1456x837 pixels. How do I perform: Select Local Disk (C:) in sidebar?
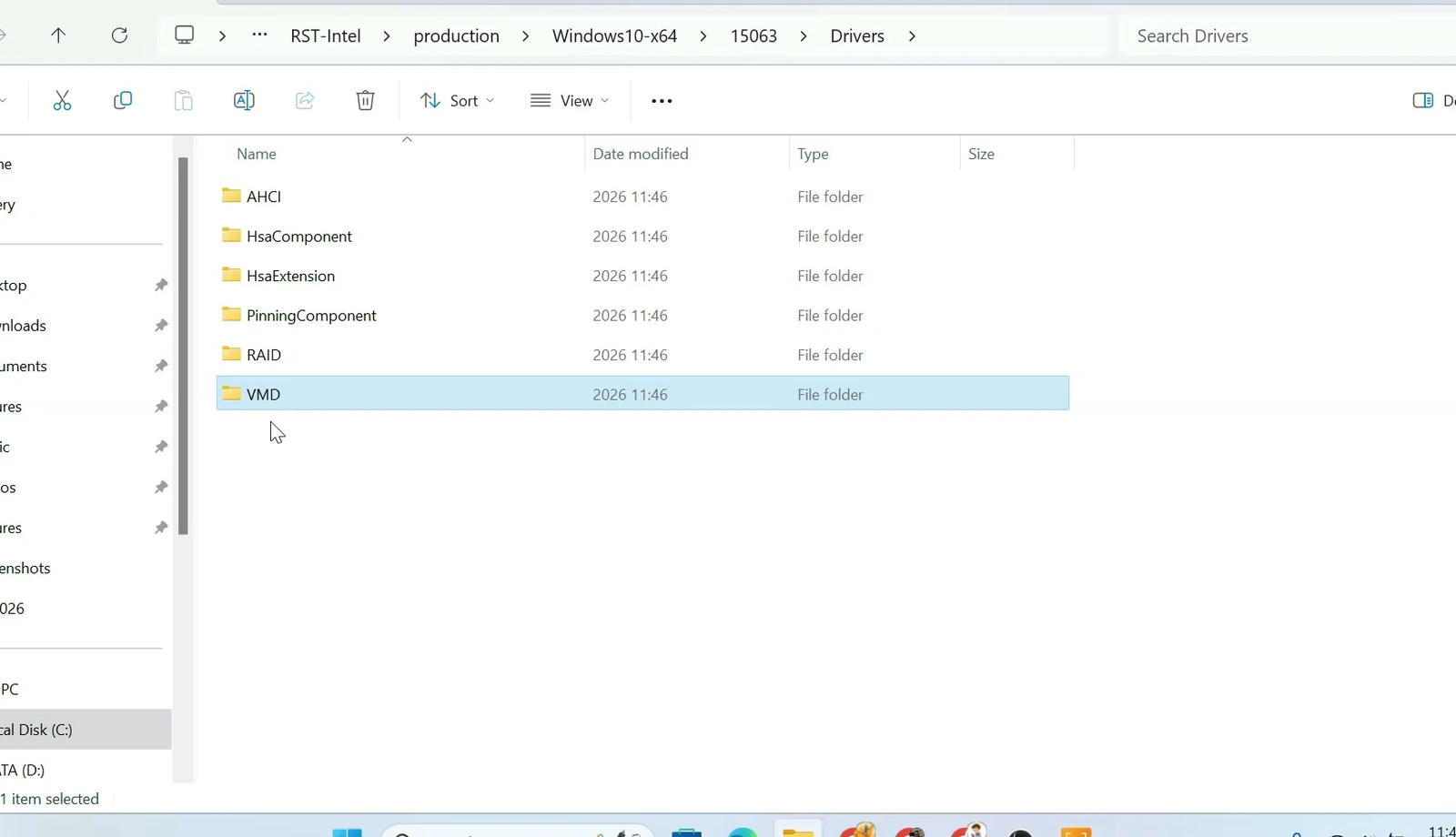[86, 730]
